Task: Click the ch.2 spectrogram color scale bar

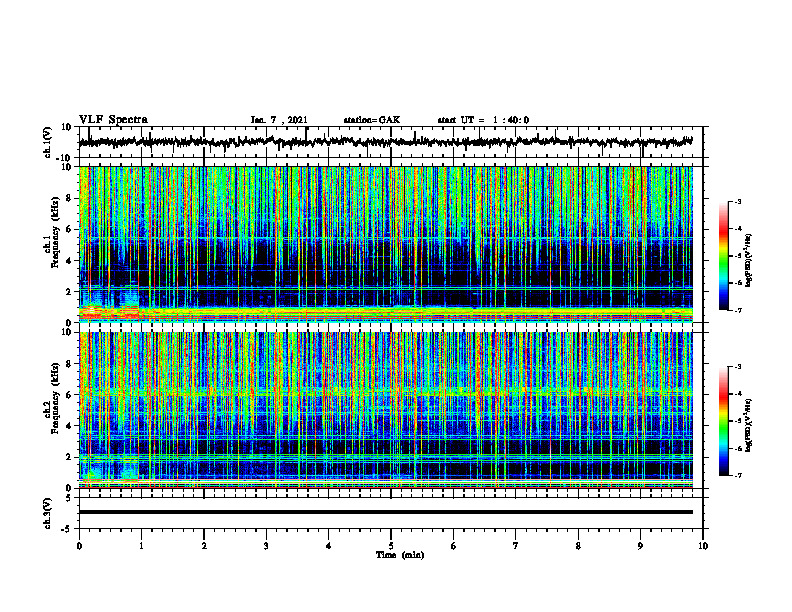Action: pos(724,421)
